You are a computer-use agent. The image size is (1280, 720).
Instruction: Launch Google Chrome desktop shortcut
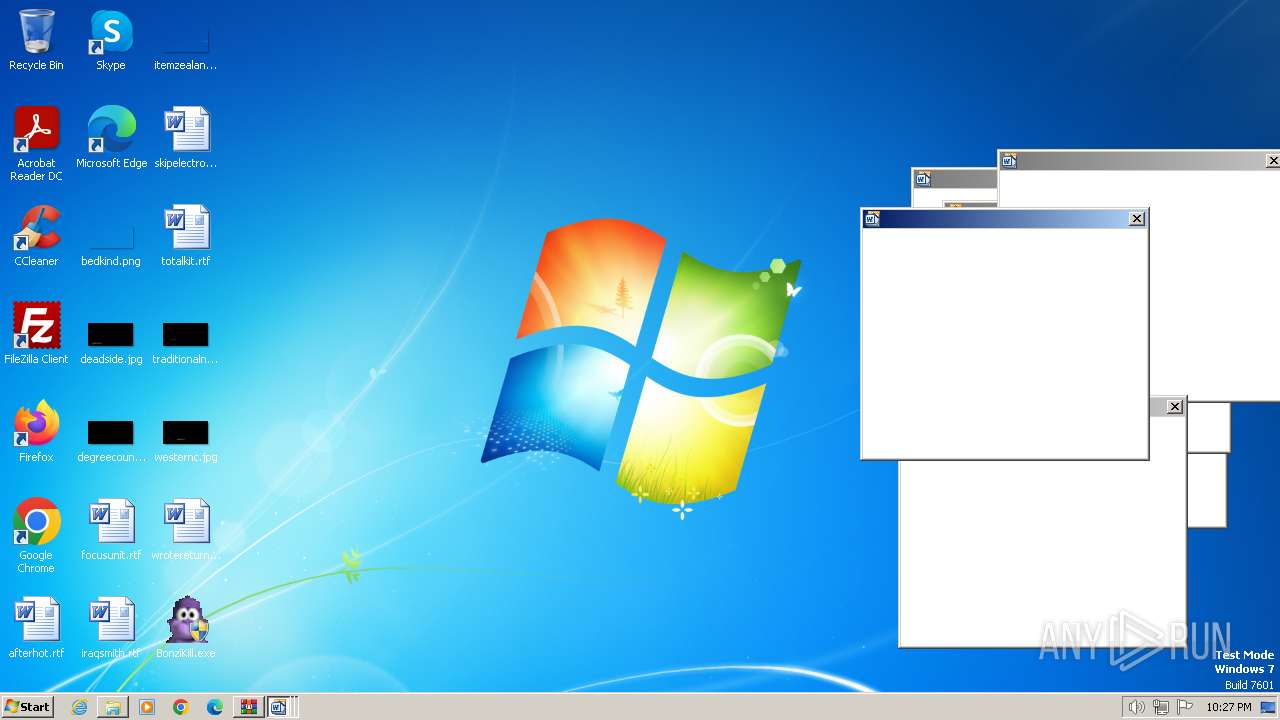point(36,536)
